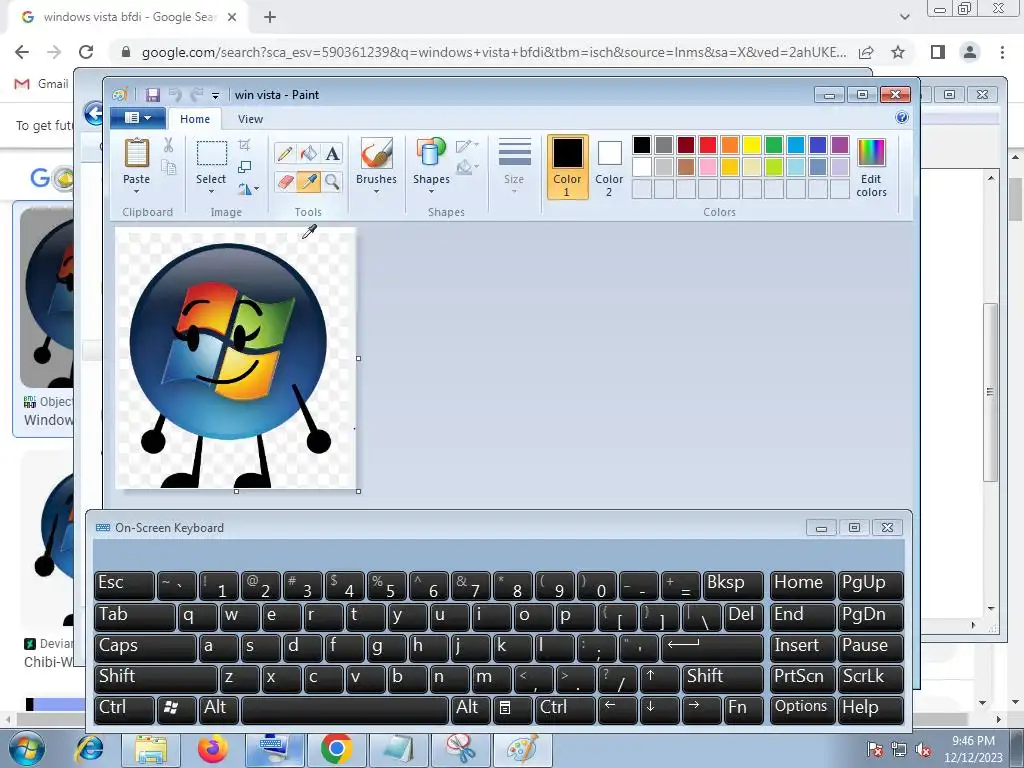Viewport: 1024px width, 768px height.
Task: Open Internet Explorer from the taskbar
Action: pos(90,749)
